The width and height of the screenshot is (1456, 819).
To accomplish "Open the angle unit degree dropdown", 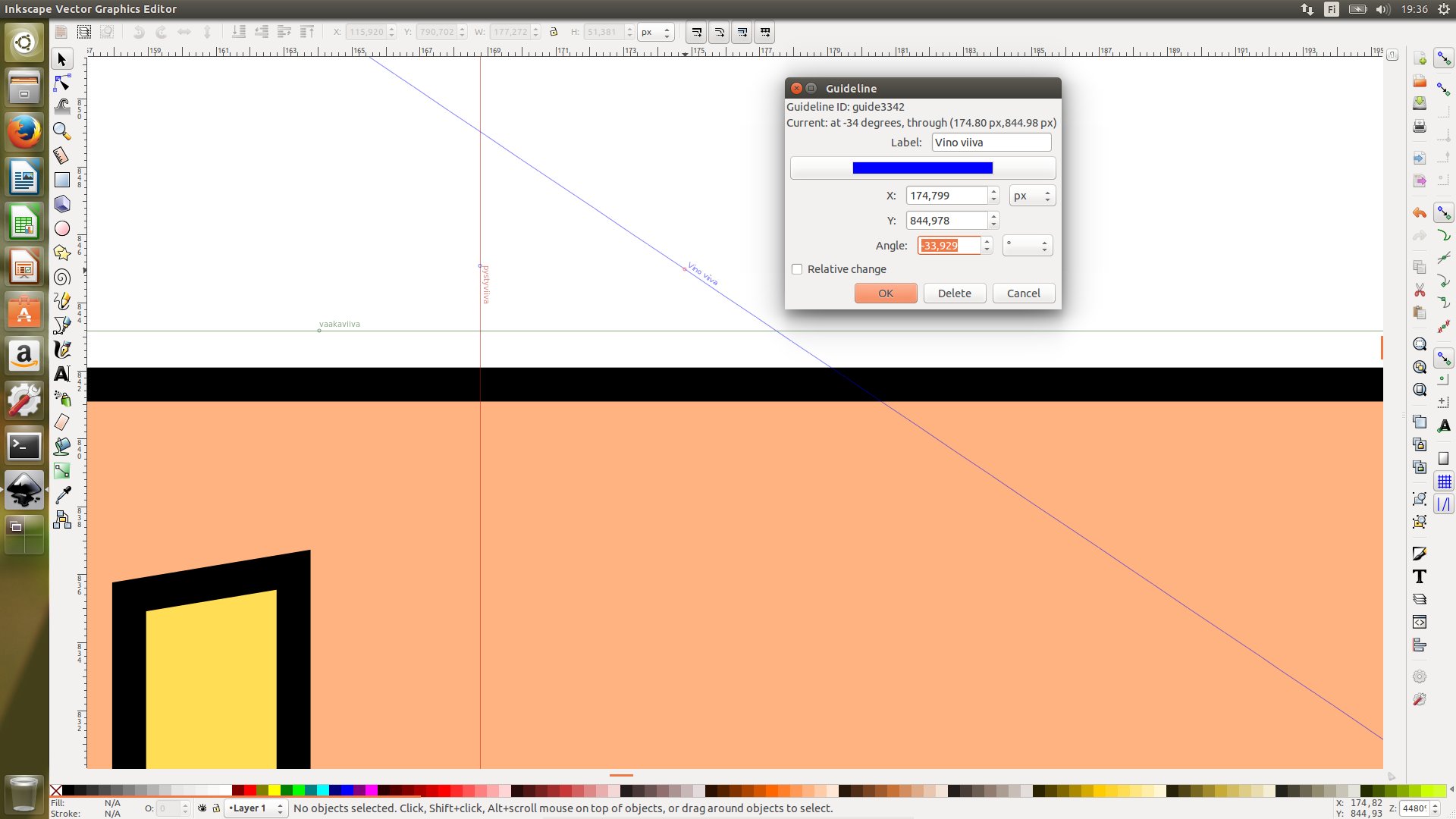I will pyautogui.click(x=1028, y=246).
